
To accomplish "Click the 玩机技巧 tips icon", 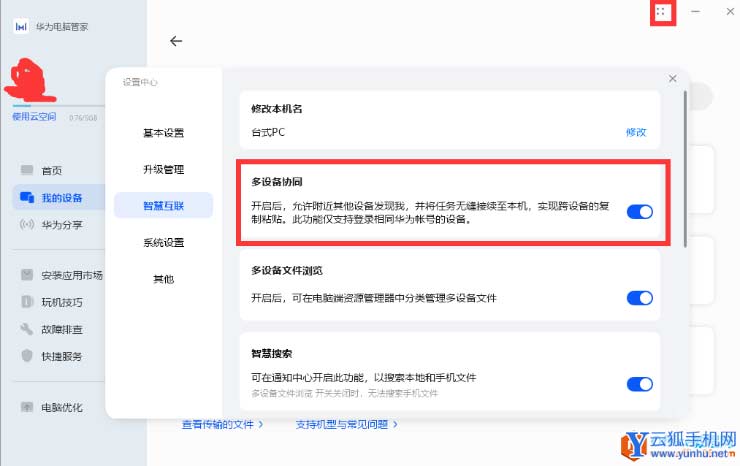I will [27, 301].
